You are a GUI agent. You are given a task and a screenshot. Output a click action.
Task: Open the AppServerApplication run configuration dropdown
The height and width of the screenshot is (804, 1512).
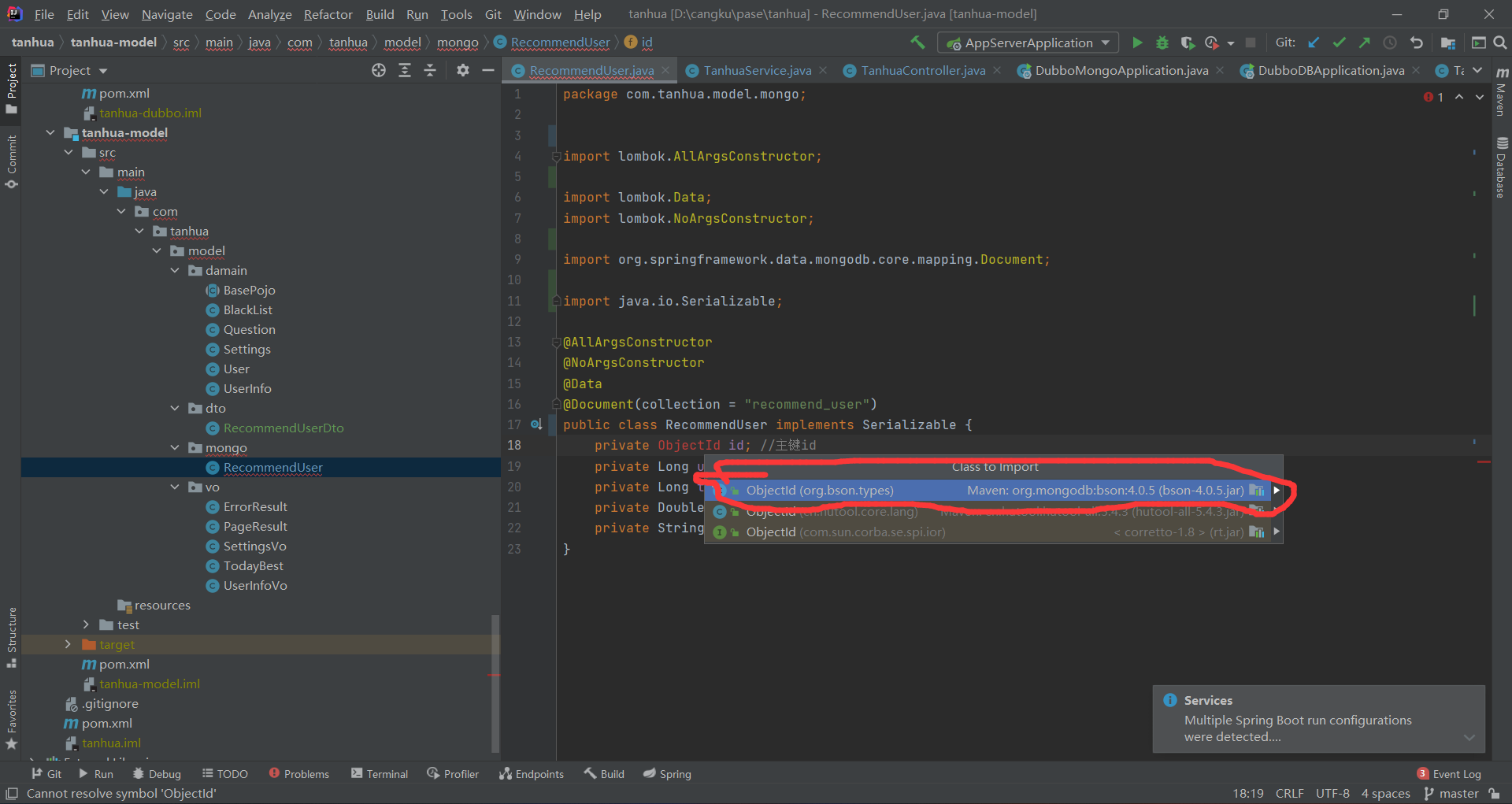coord(1106,43)
